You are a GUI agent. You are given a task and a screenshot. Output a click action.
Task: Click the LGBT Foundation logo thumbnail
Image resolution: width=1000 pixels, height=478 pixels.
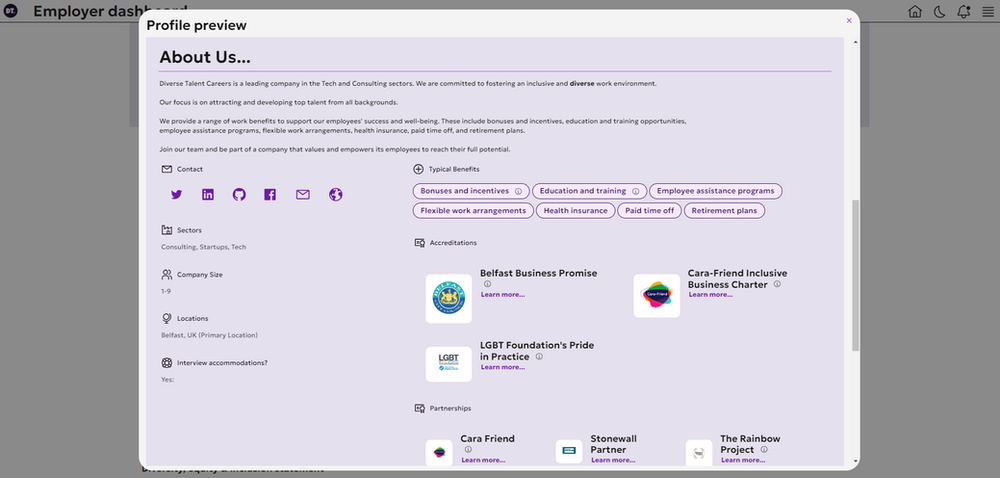[449, 365]
